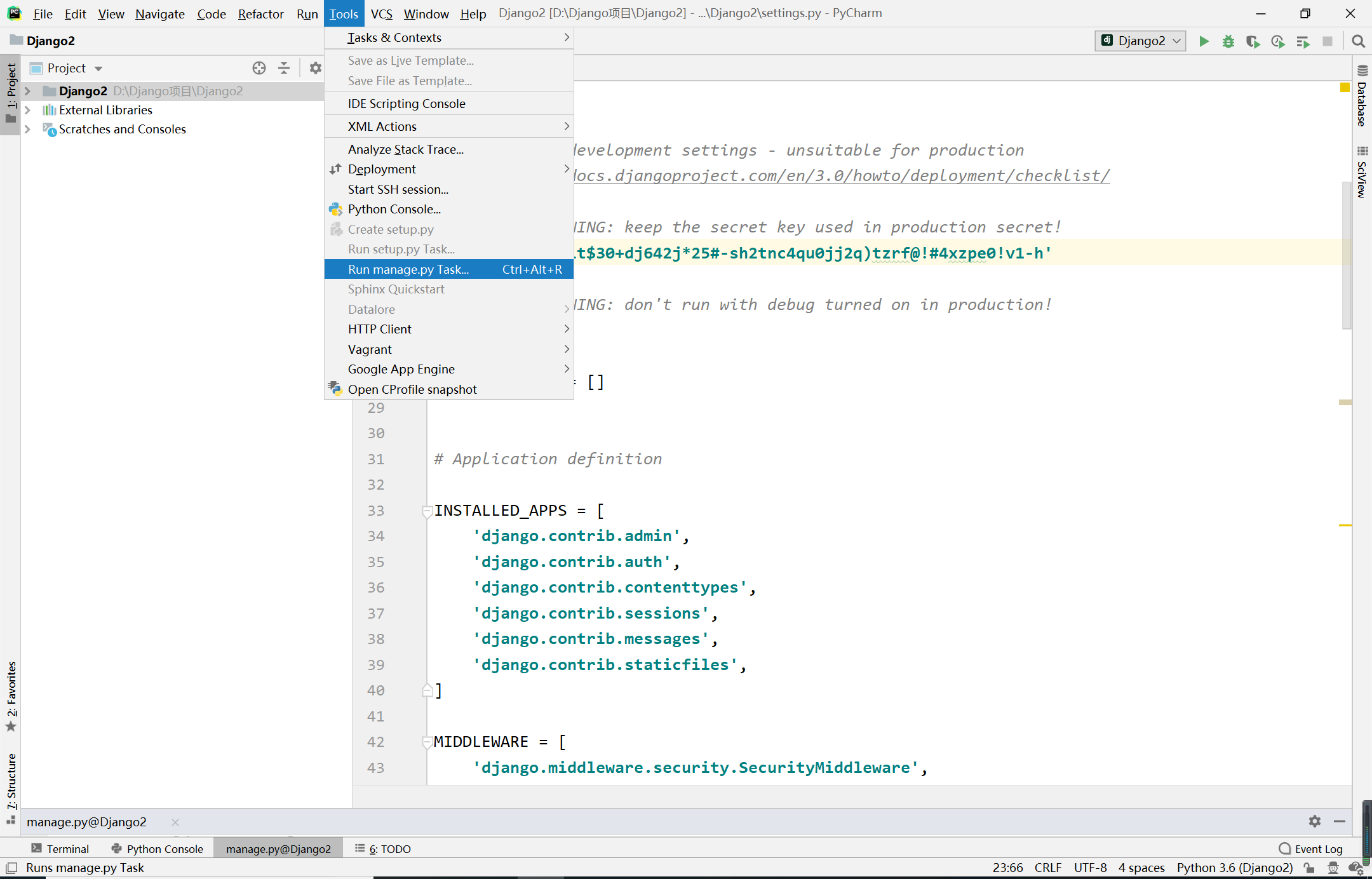Change UTF-8 file encoding status
The height and width of the screenshot is (879, 1372).
point(1090,868)
